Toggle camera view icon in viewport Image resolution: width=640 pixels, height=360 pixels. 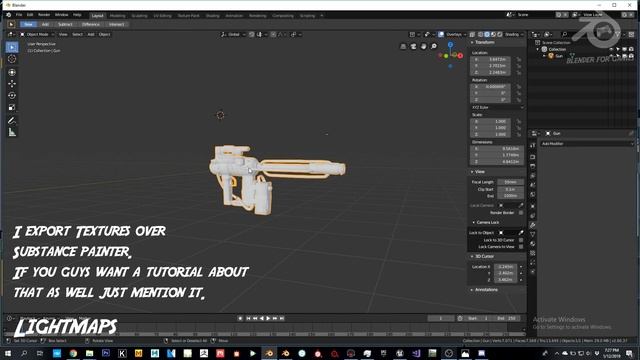point(413,47)
